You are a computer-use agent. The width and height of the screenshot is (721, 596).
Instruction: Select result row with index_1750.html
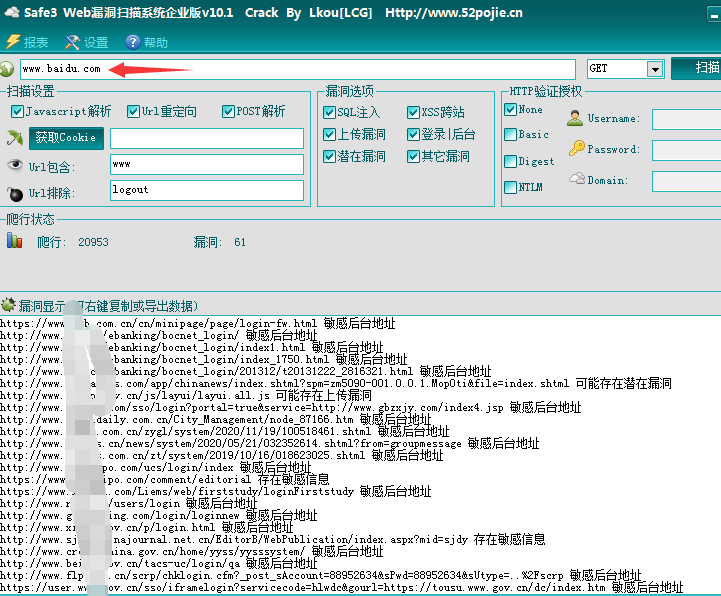coord(204,360)
